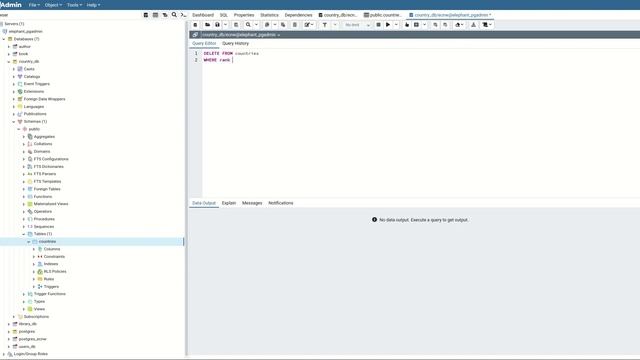Expand the Casts node
This screenshot has width=640, height=360.
click(x=13, y=69)
